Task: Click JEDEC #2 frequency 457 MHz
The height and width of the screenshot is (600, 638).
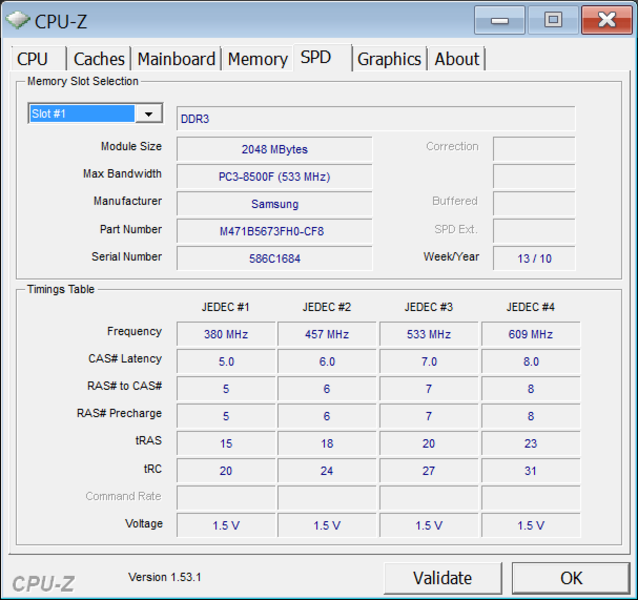Action: (x=327, y=334)
